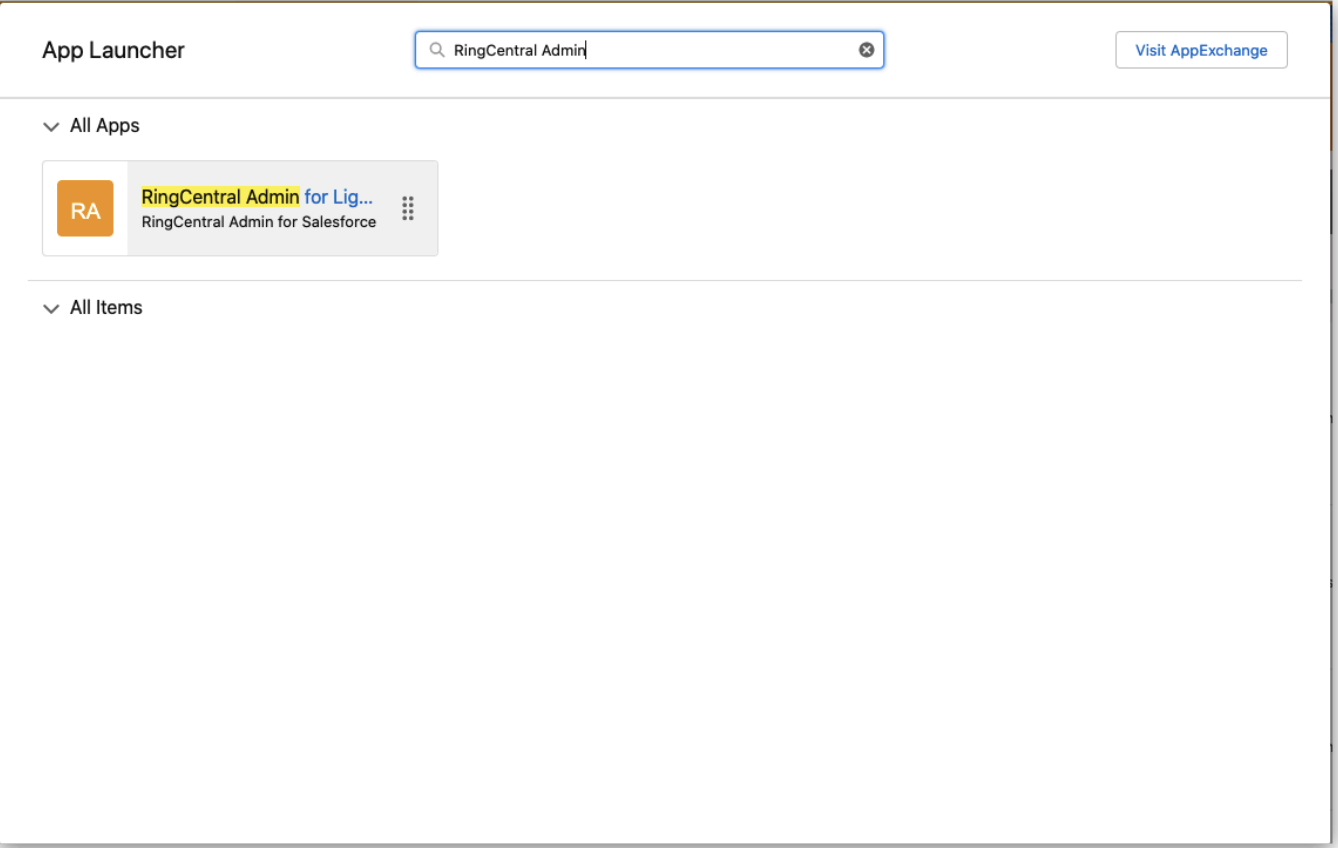Click the App Launcher heading

(x=113, y=50)
